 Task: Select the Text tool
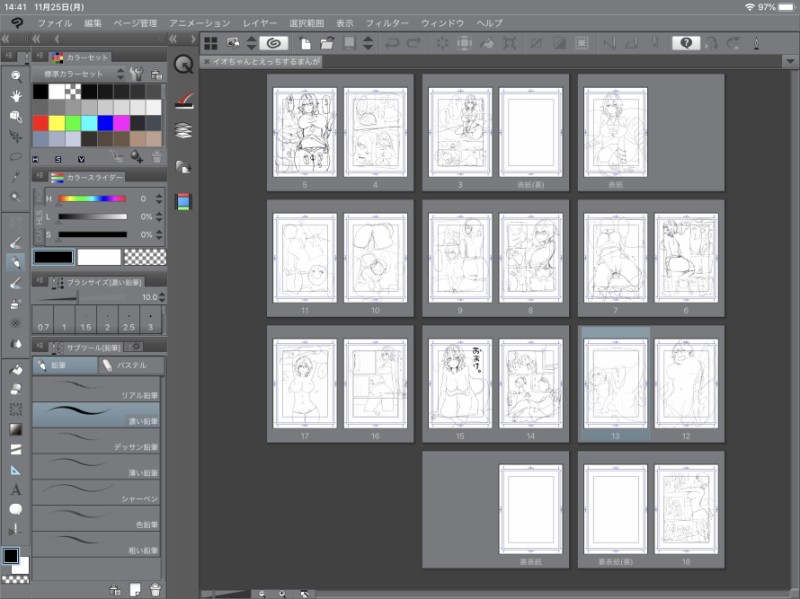[16, 490]
